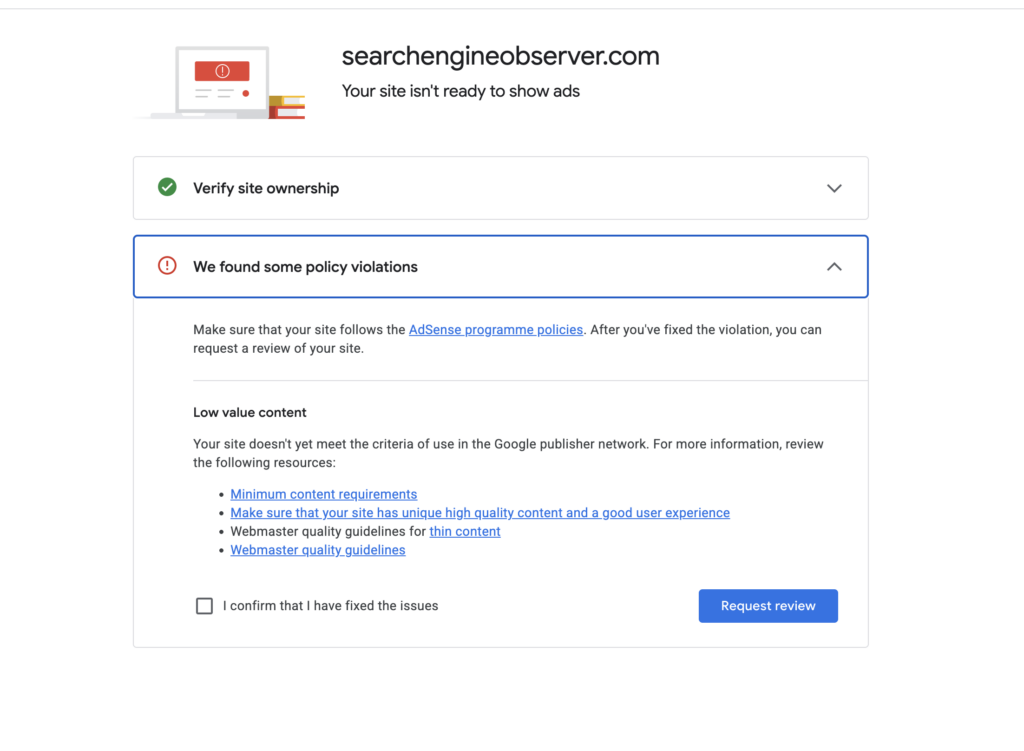Viewport: 1024px width, 751px height.
Task: Open the unique high quality content link
Action: (x=480, y=513)
